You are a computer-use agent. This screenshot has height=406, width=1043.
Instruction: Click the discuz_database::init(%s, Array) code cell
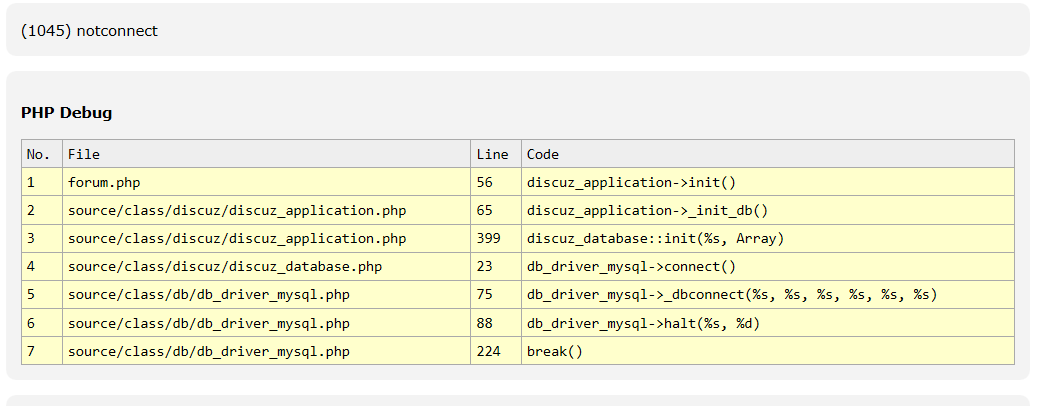655,238
